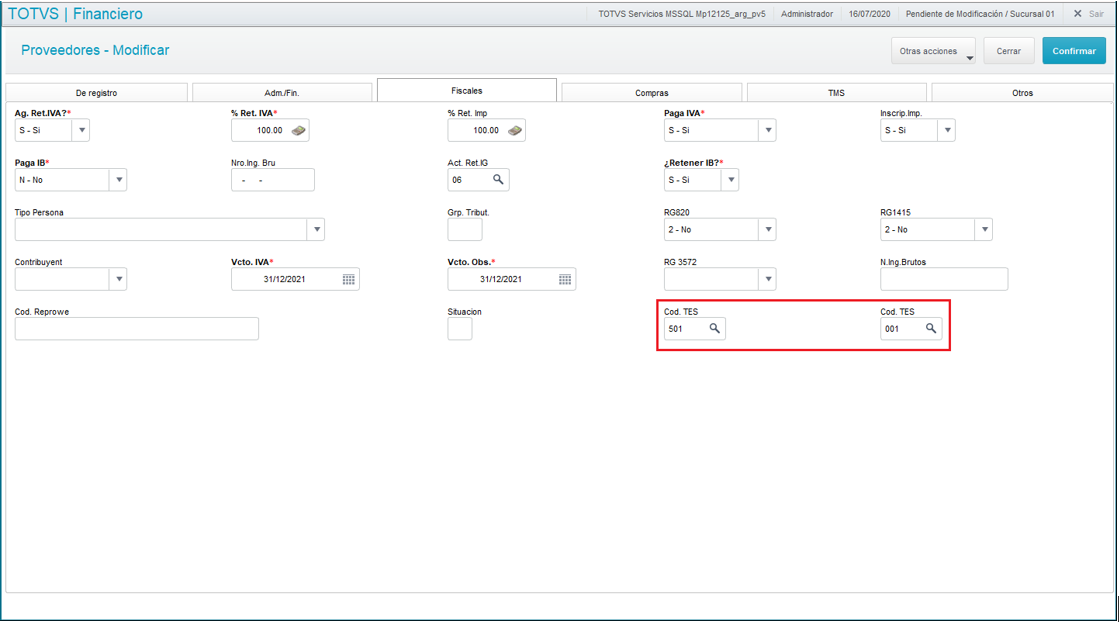The image size is (1119, 622).
Task: Open calculator icon in % Ret. Imp field
Action: 515,131
